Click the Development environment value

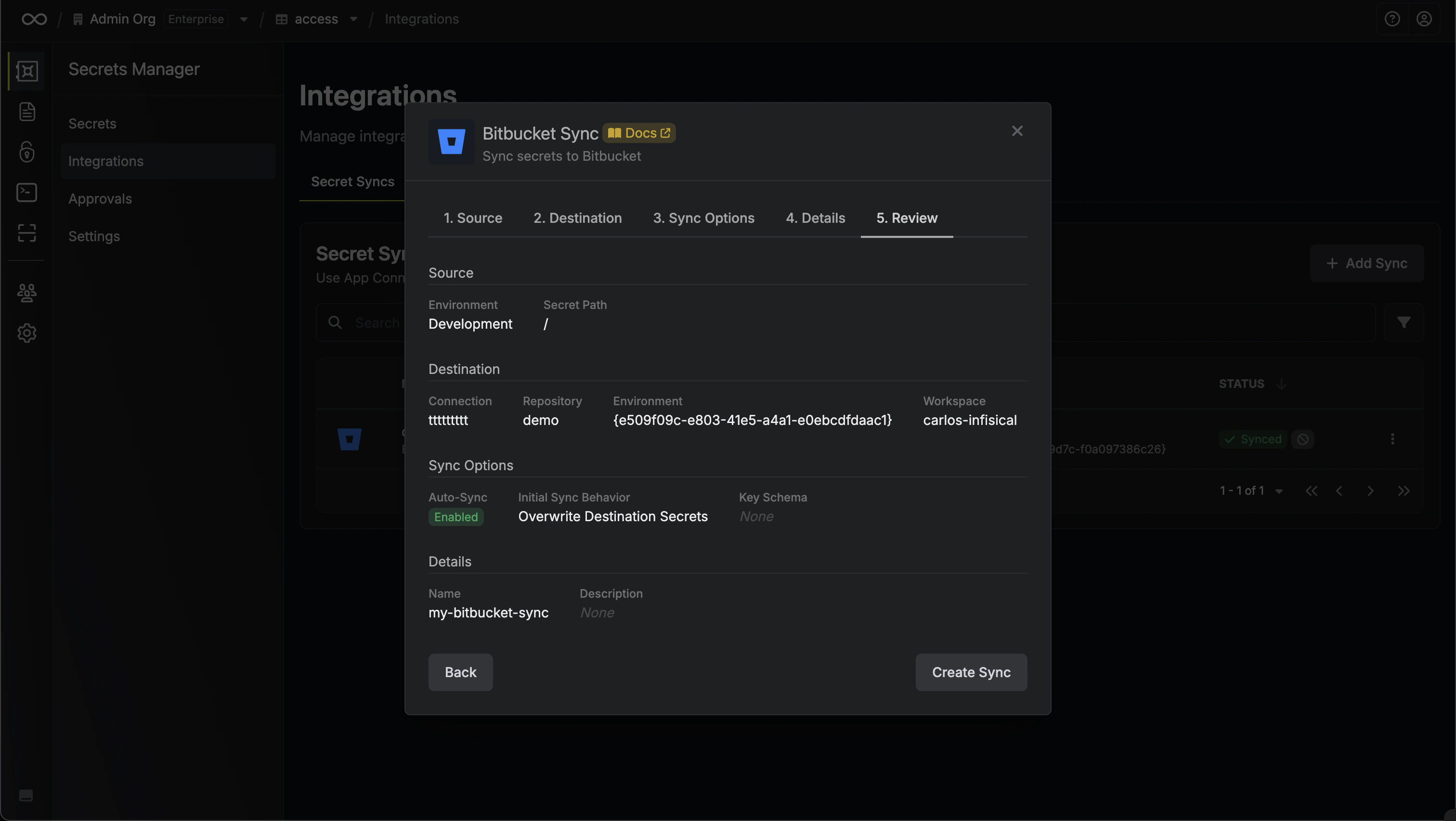point(470,324)
